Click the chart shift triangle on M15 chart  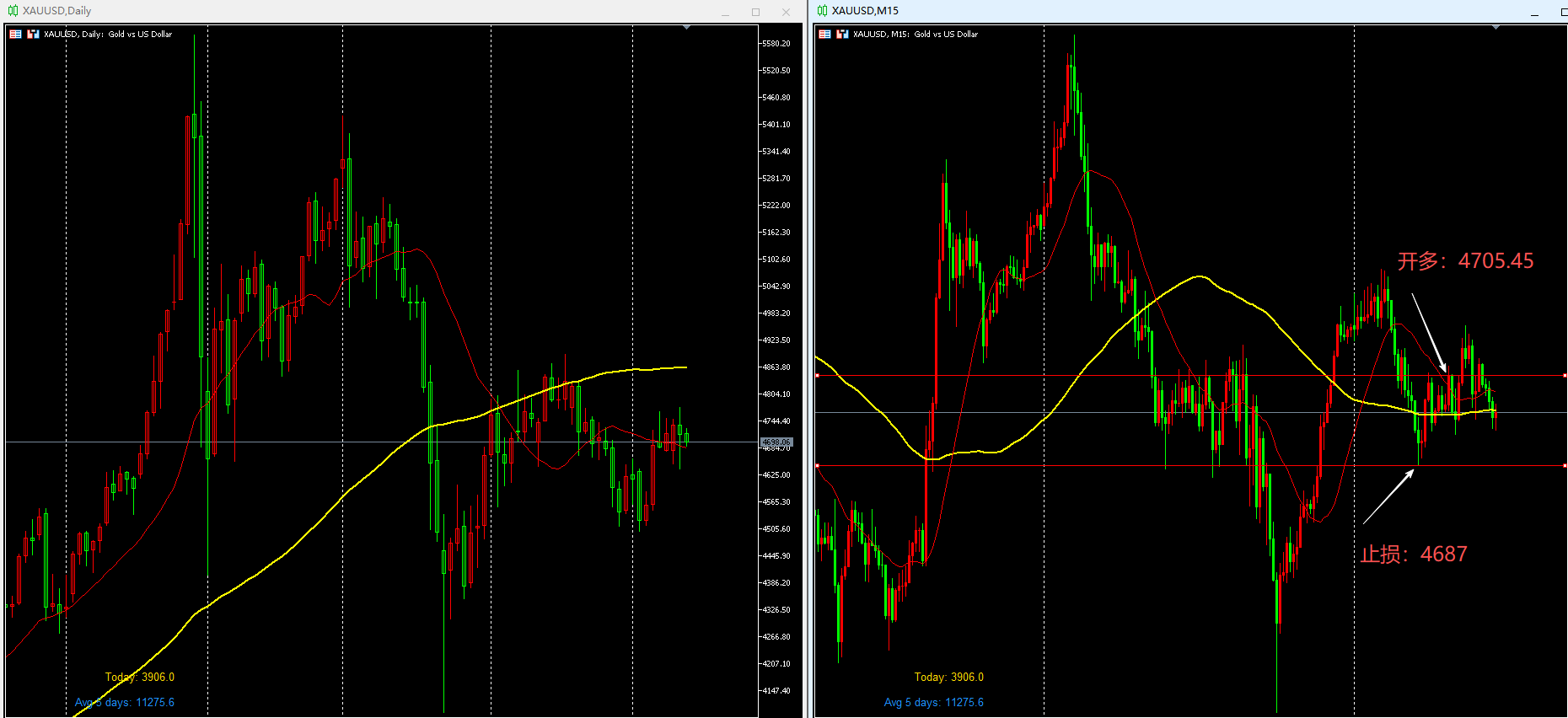coord(1496,28)
